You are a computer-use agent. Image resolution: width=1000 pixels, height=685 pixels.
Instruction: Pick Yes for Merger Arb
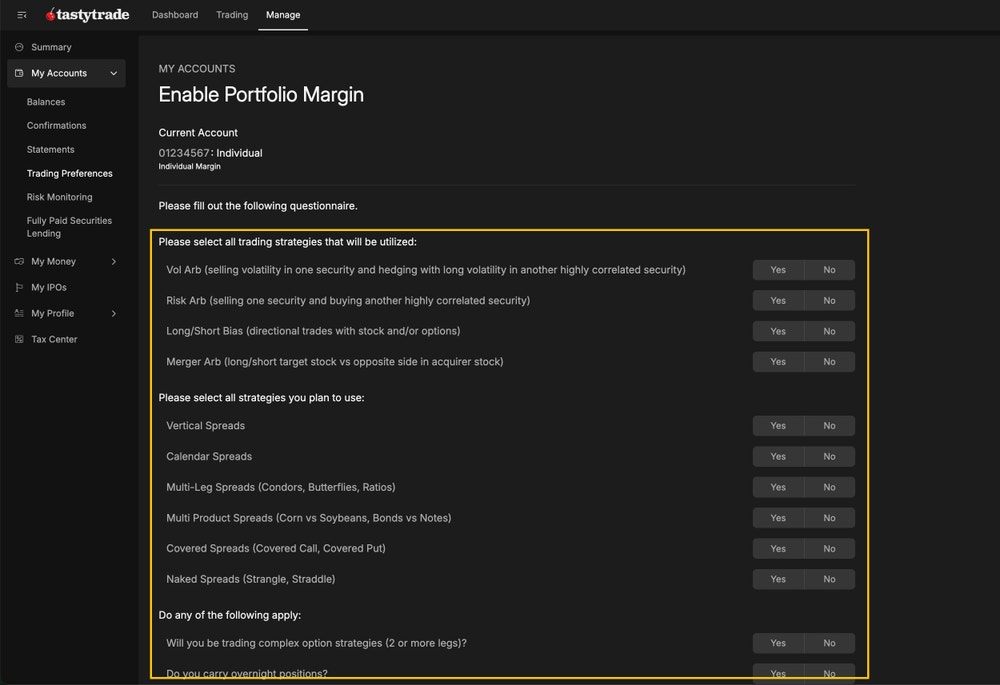tap(778, 362)
